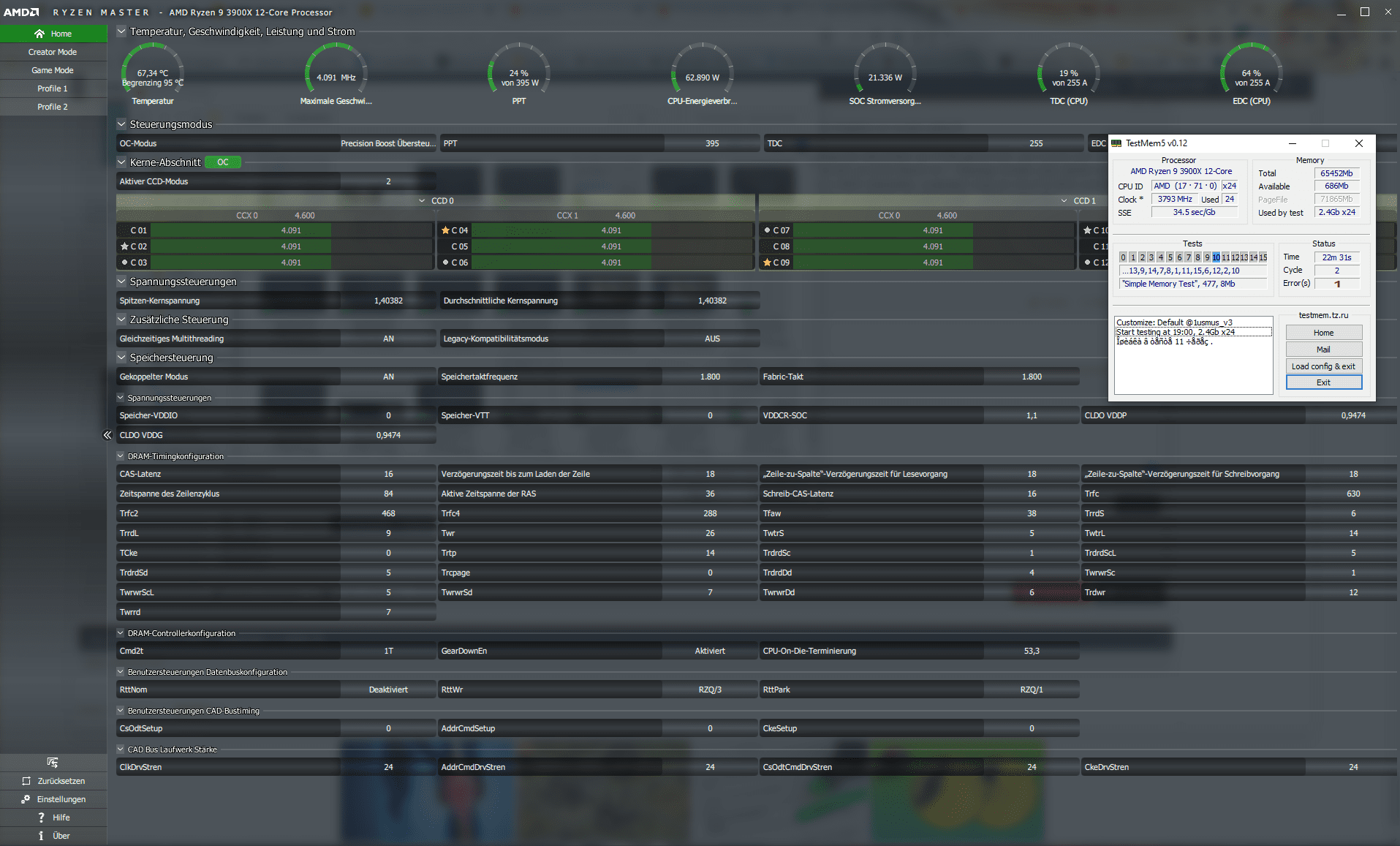Click the Hilfe question mark icon
The width and height of the screenshot is (1400, 846).
(41, 817)
